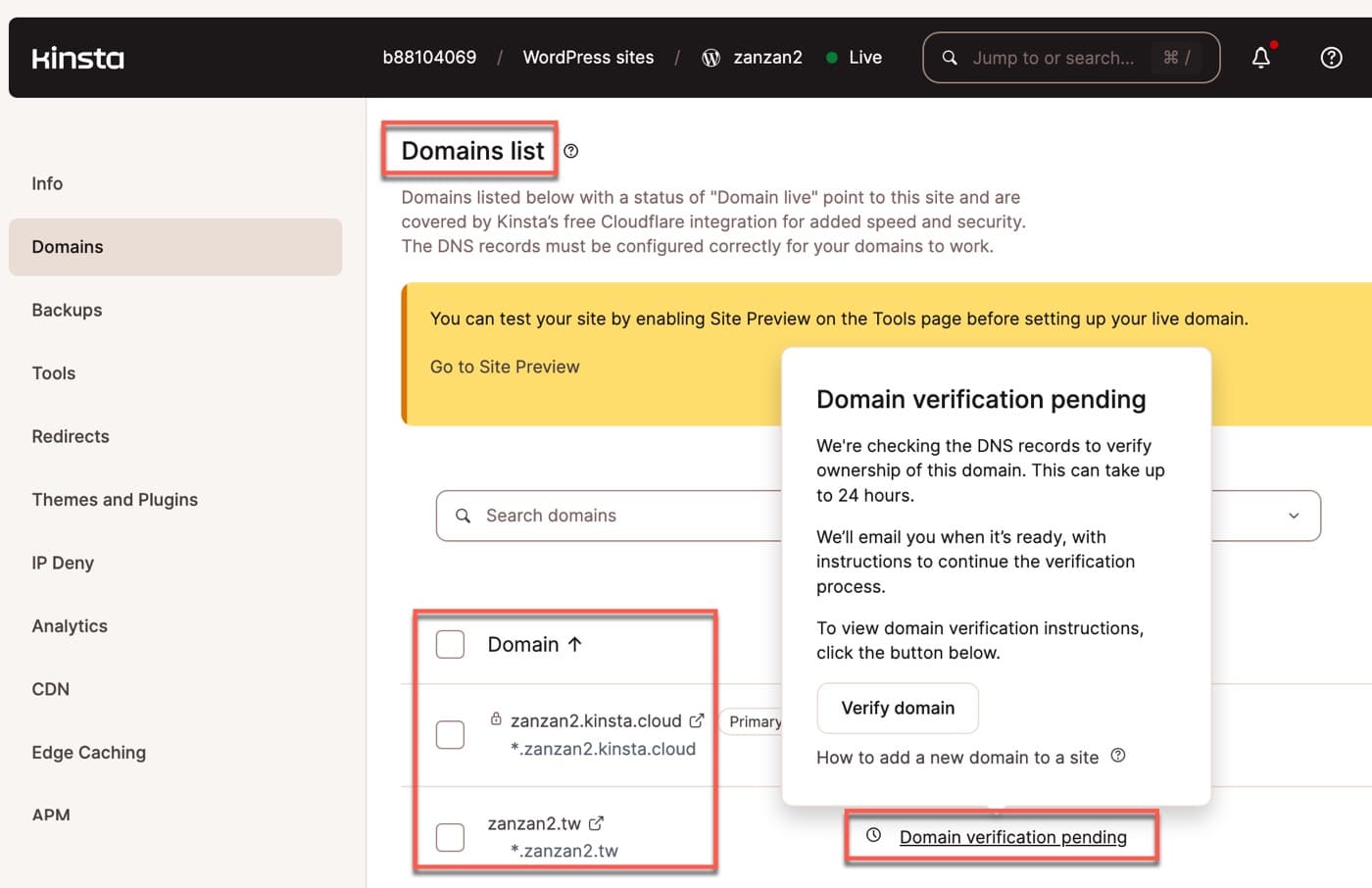Screen dimensions: 1372x888
Task: Click the WordPress icon beside zanzan2
Action: point(711,58)
